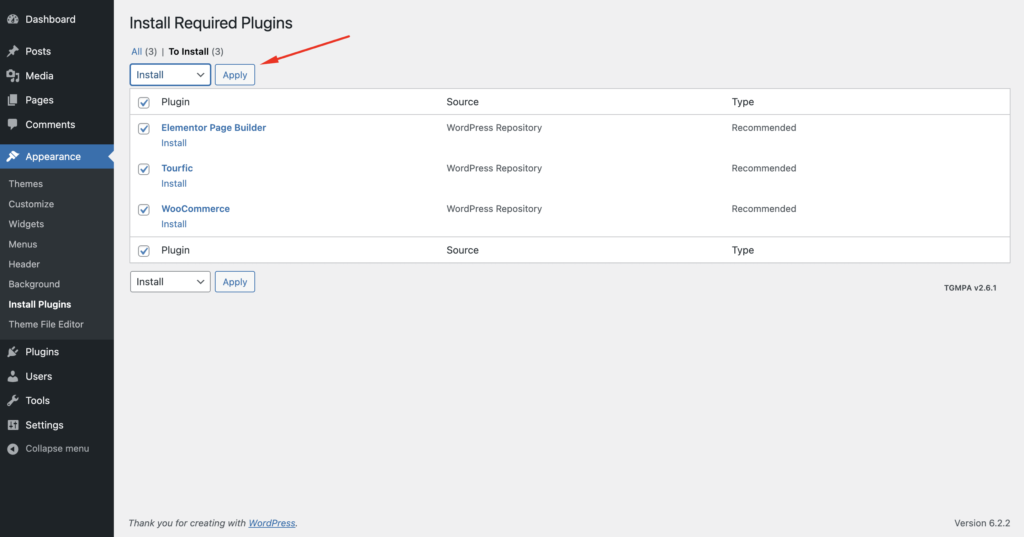Open the Theme File Editor

pyautogui.click(x=46, y=324)
